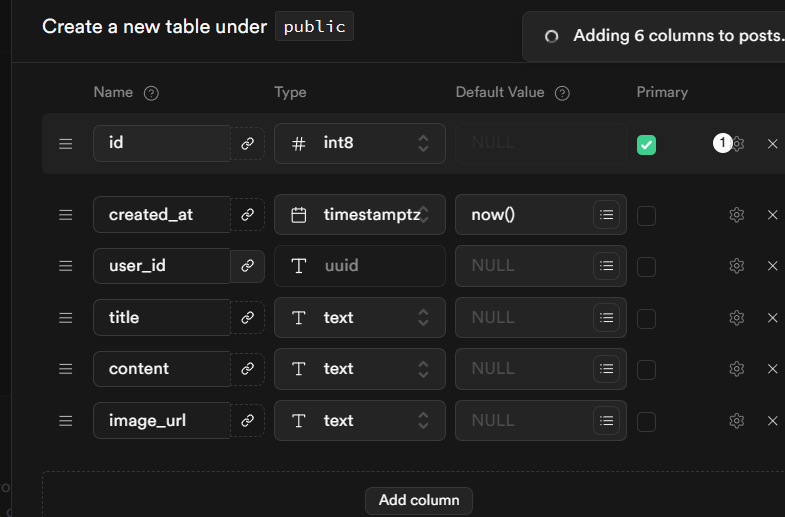Open the settings gear for the content column

pos(737,369)
